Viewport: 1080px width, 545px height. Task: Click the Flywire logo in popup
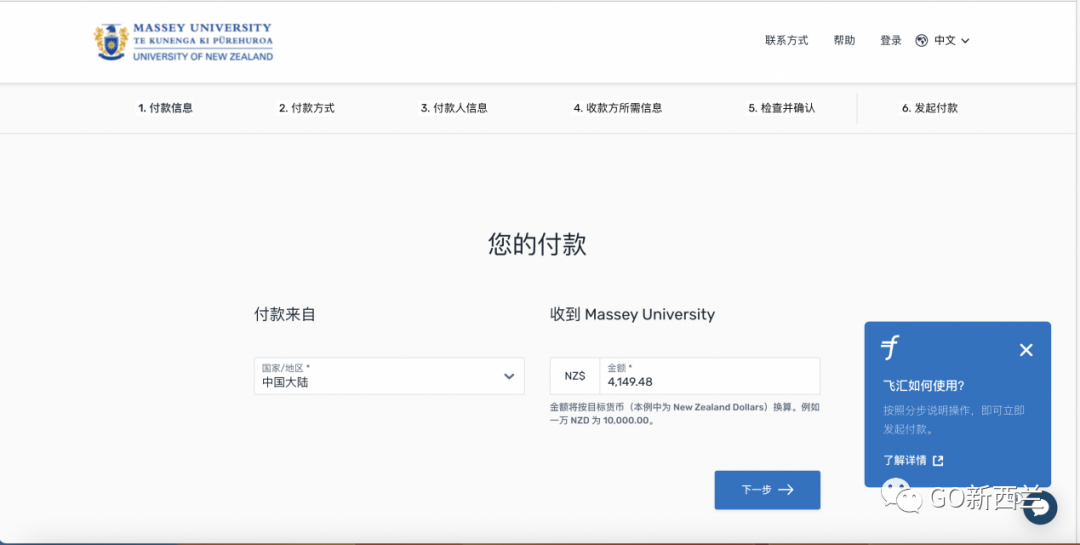coord(891,348)
